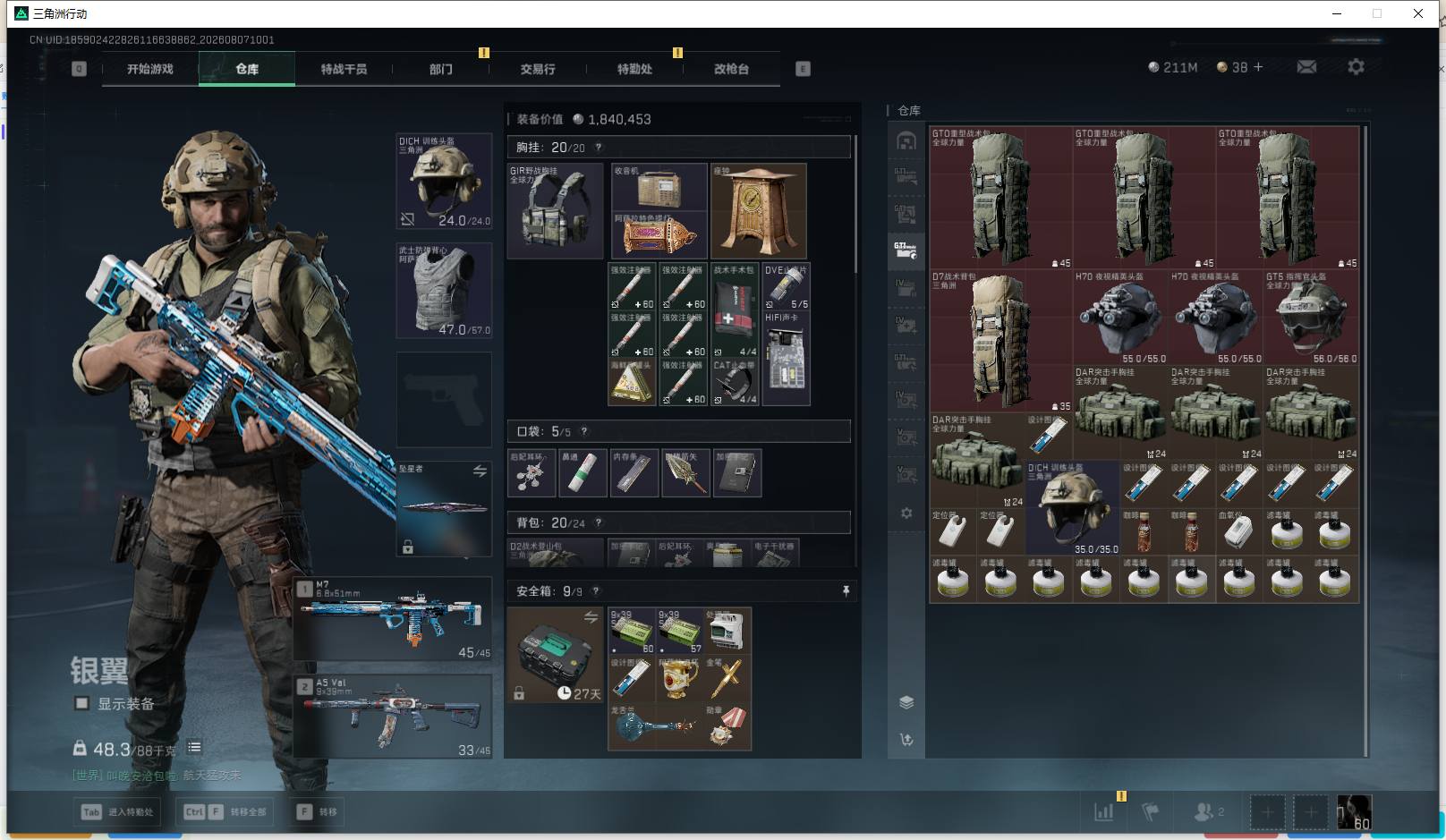Add teammate via the right empty squad slot

click(1311, 812)
